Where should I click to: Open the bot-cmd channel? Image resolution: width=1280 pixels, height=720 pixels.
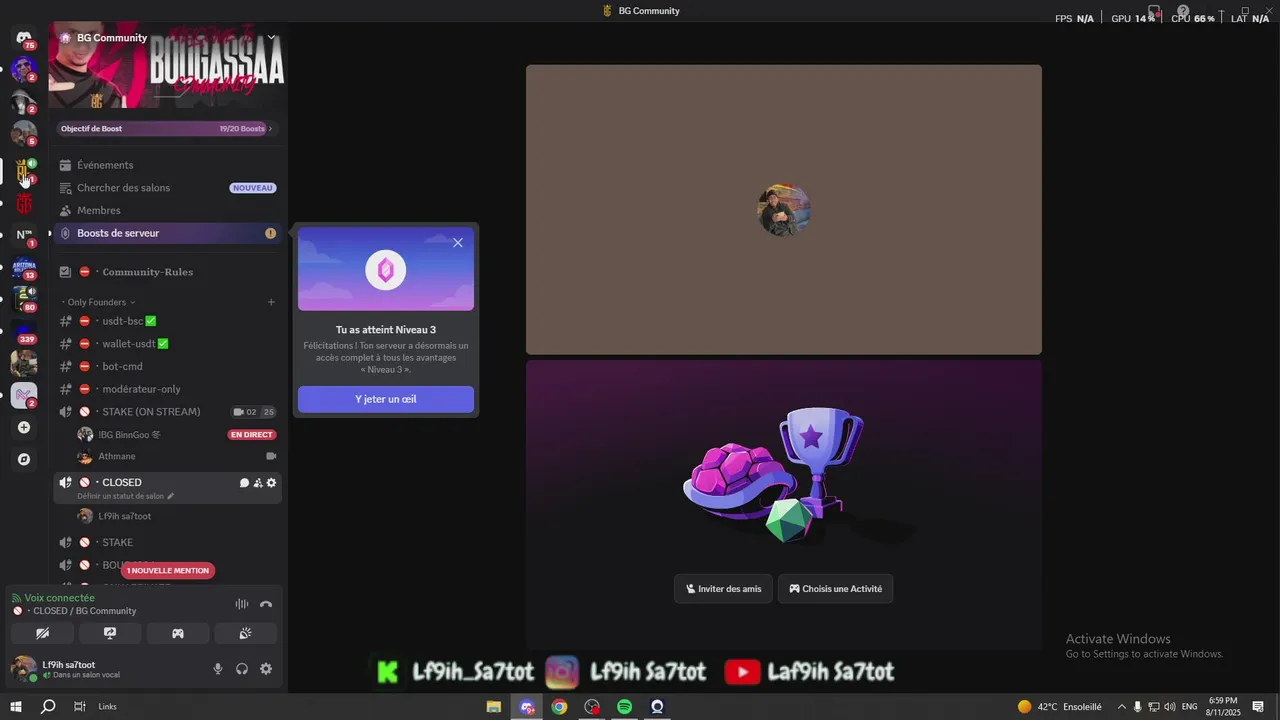(167, 366)
